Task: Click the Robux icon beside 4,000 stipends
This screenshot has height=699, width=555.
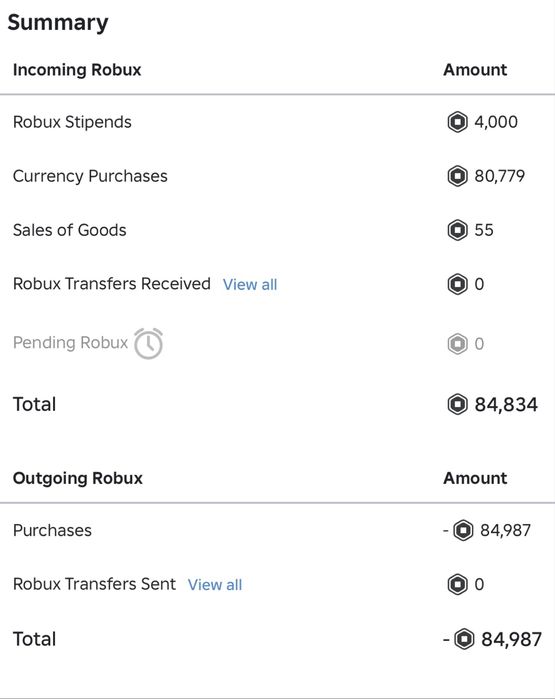Action: coord(457,122)
